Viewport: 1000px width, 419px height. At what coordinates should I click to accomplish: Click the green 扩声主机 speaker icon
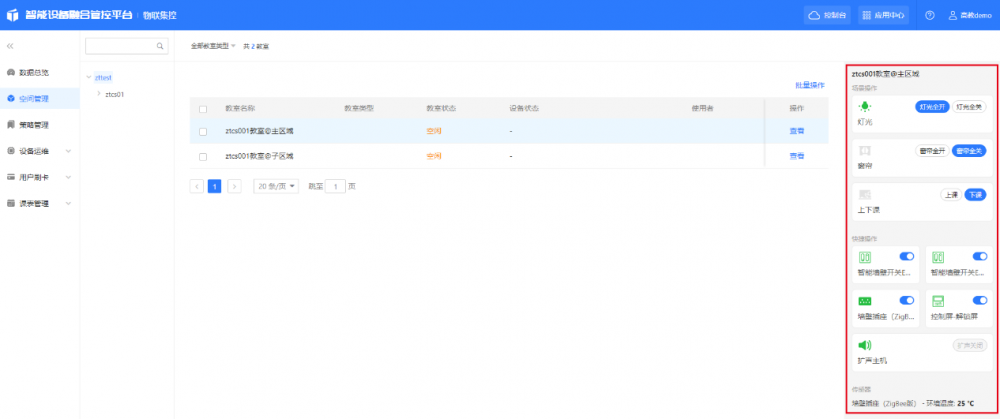864,345
